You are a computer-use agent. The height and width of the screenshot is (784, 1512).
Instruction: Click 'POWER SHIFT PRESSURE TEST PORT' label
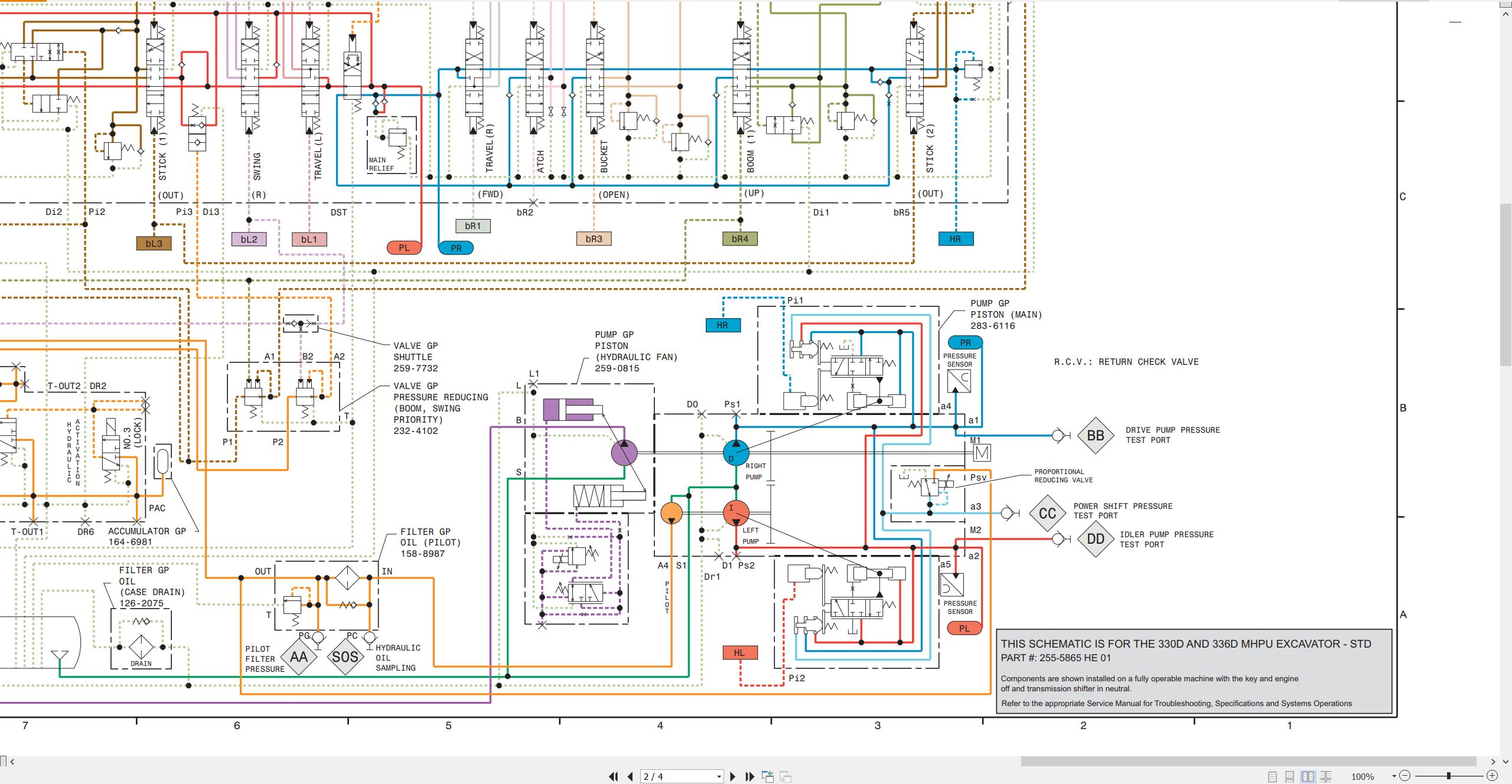(x=1123, y=511)
